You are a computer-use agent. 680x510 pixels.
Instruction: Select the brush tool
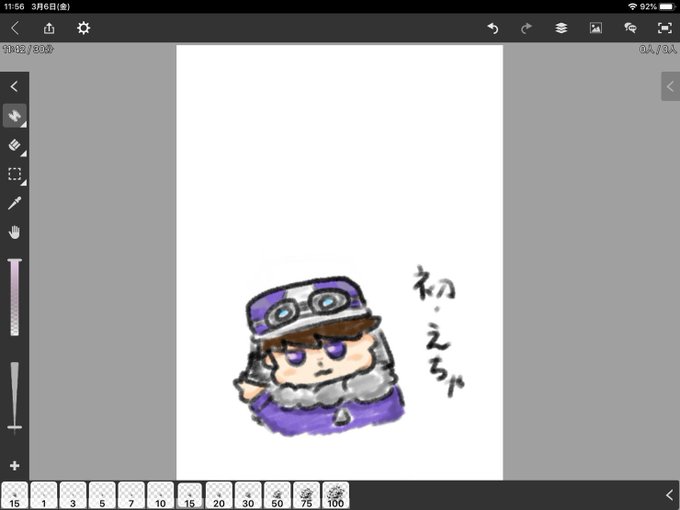point(15,116)
